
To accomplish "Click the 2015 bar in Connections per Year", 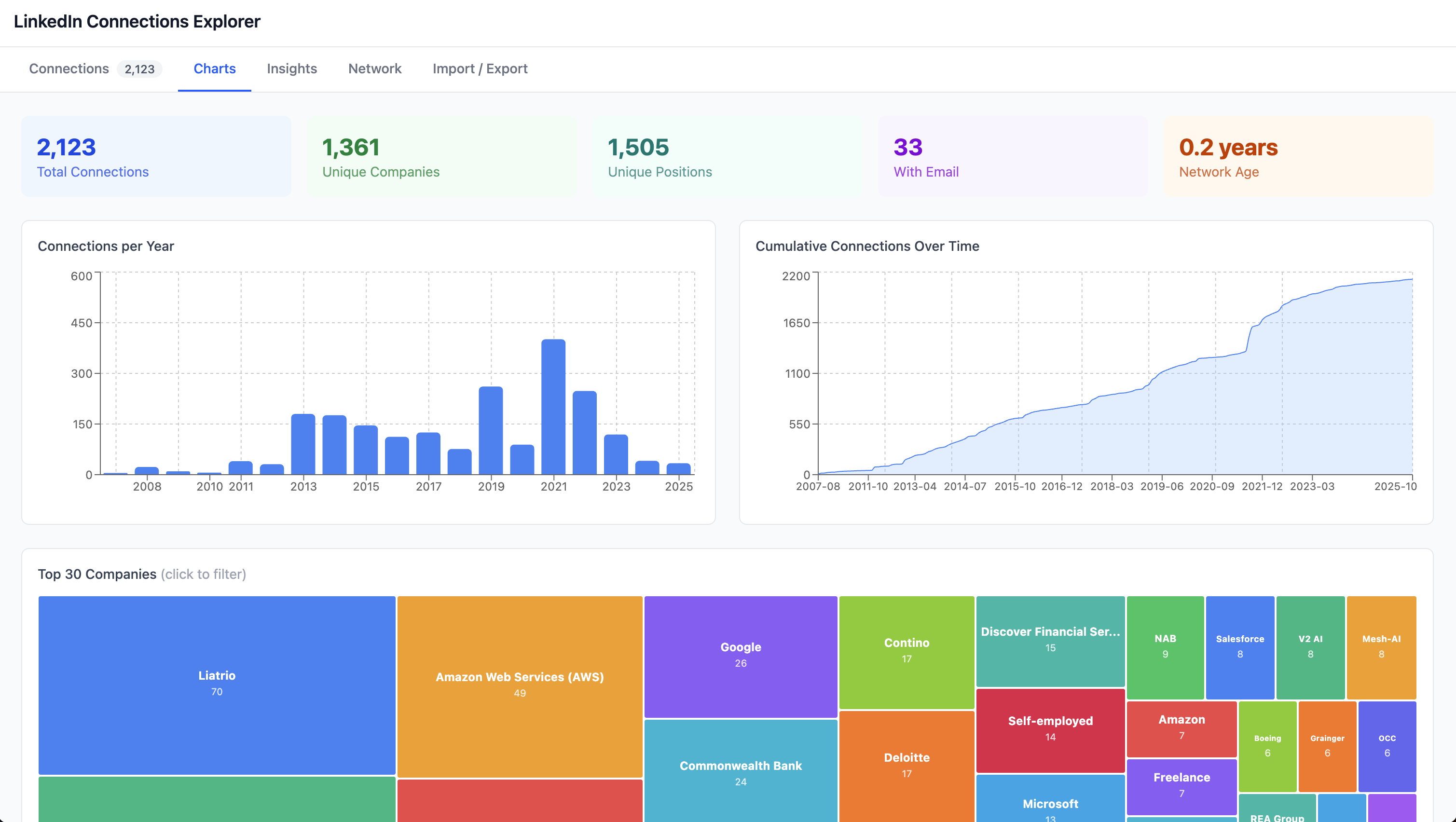I will [366, 450].
